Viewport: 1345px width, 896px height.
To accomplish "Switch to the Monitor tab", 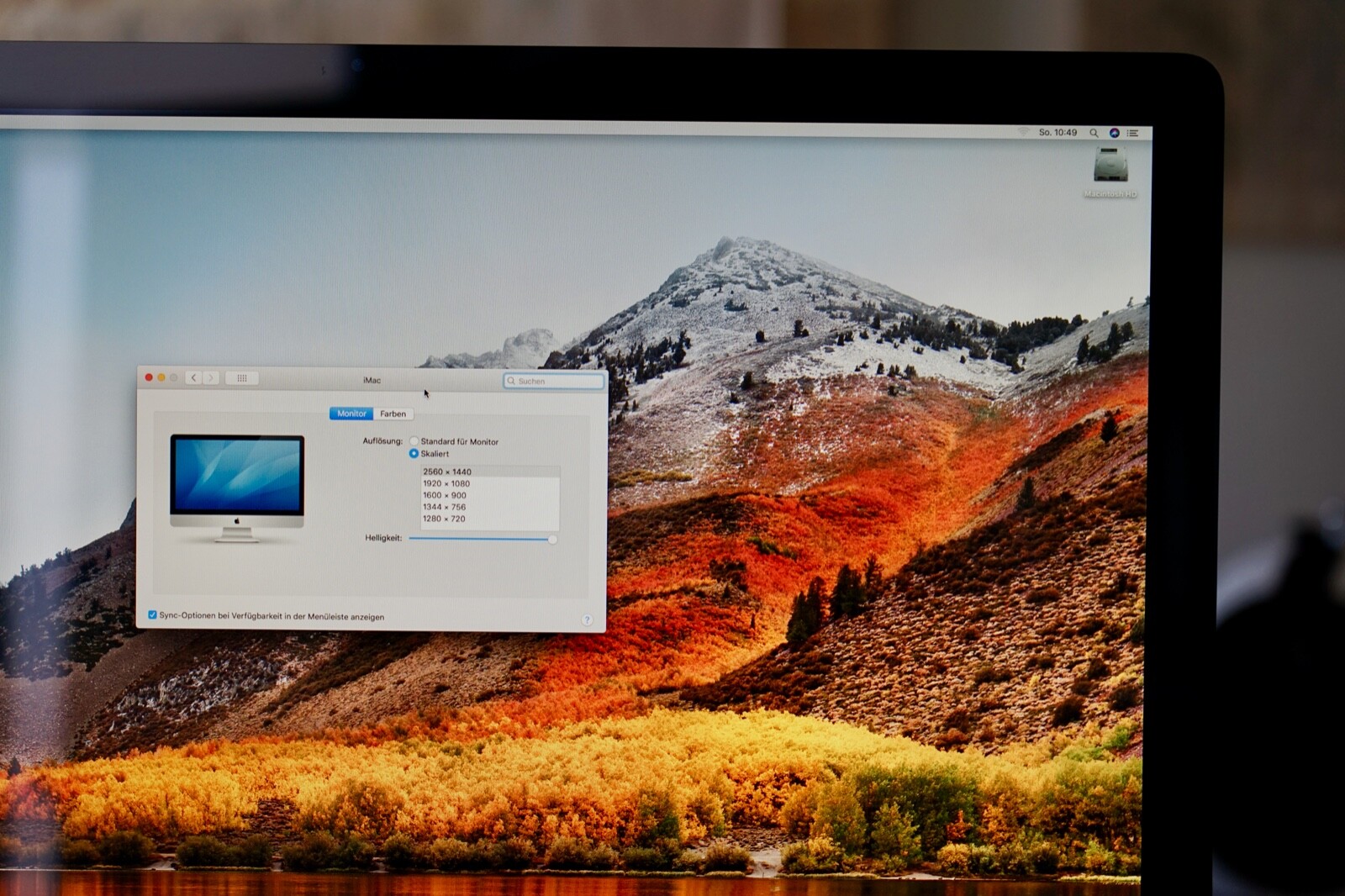I will [x=351, y=414].
